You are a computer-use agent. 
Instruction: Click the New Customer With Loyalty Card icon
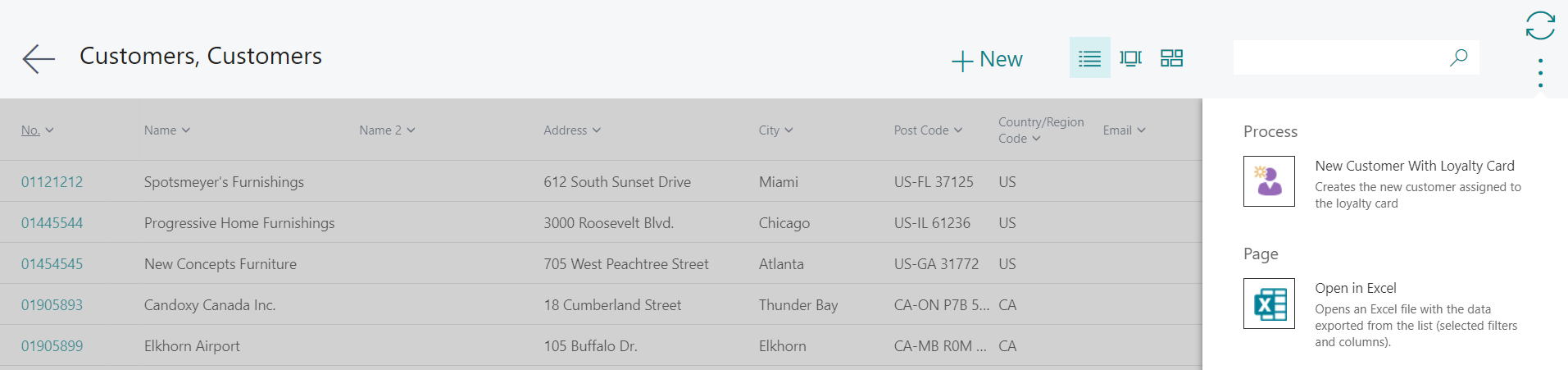point(1269,181)
